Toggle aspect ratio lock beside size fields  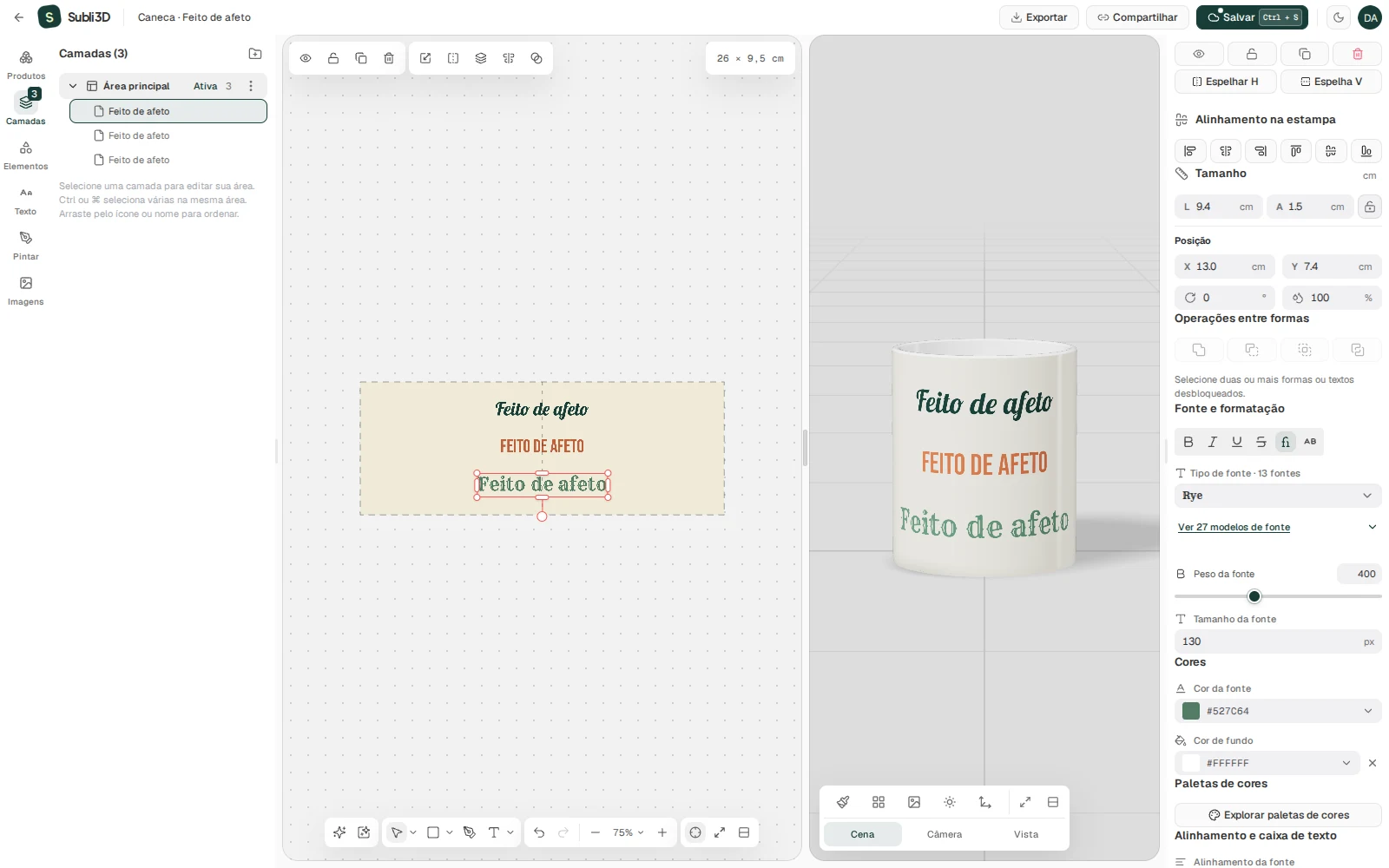click(x=1370, y=207)
